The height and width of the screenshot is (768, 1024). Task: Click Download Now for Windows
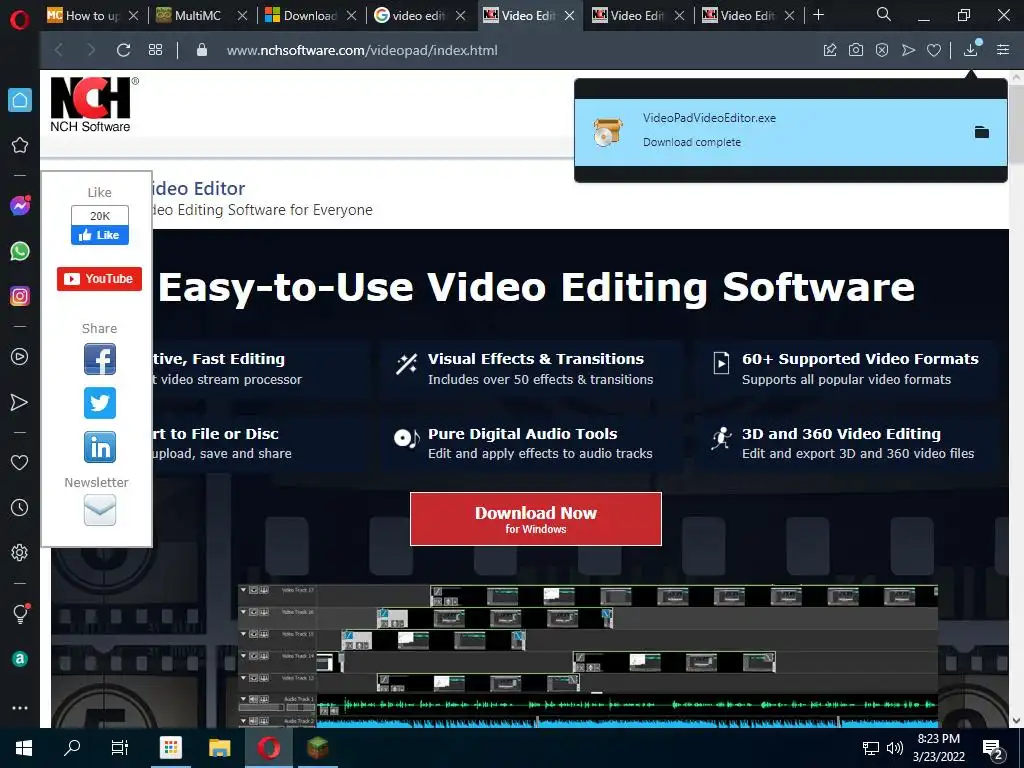[x=536, y=519]
